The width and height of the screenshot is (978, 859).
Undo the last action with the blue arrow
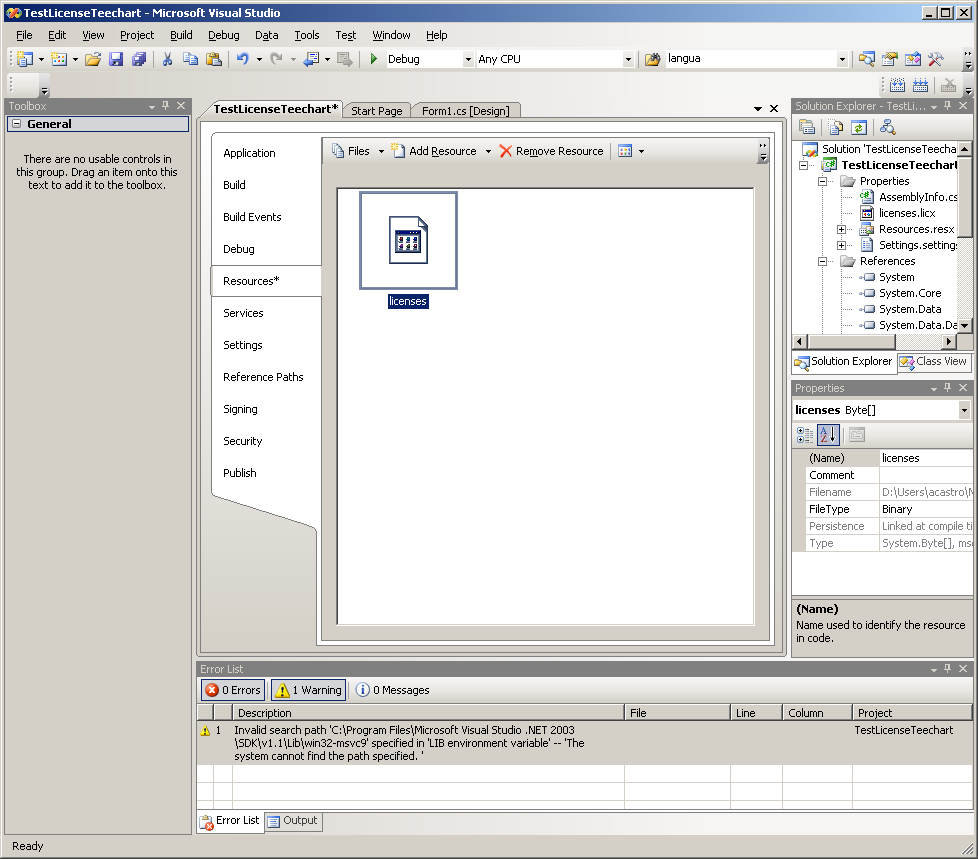tap(243, 59)
